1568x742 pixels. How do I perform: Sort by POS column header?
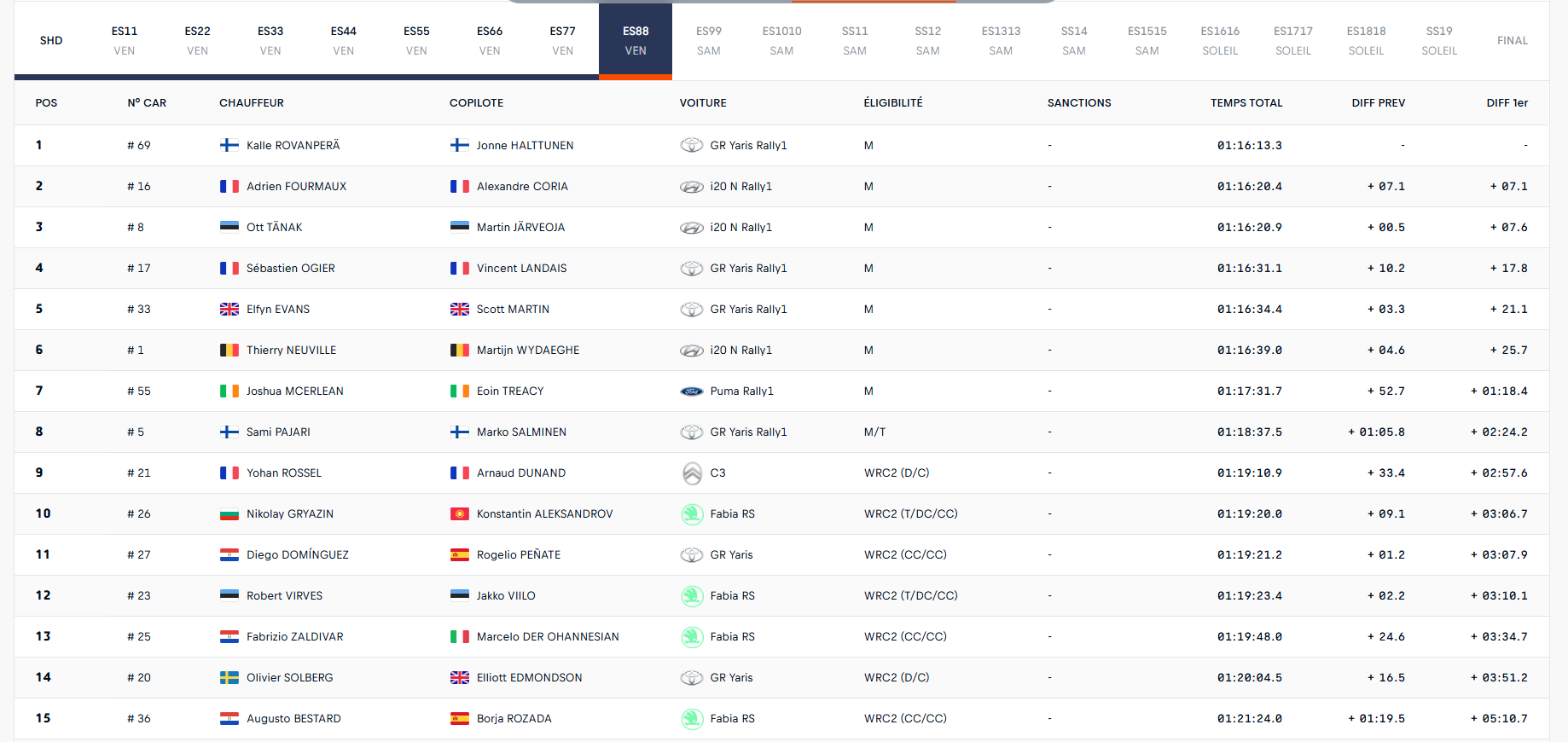pos(46,102)
